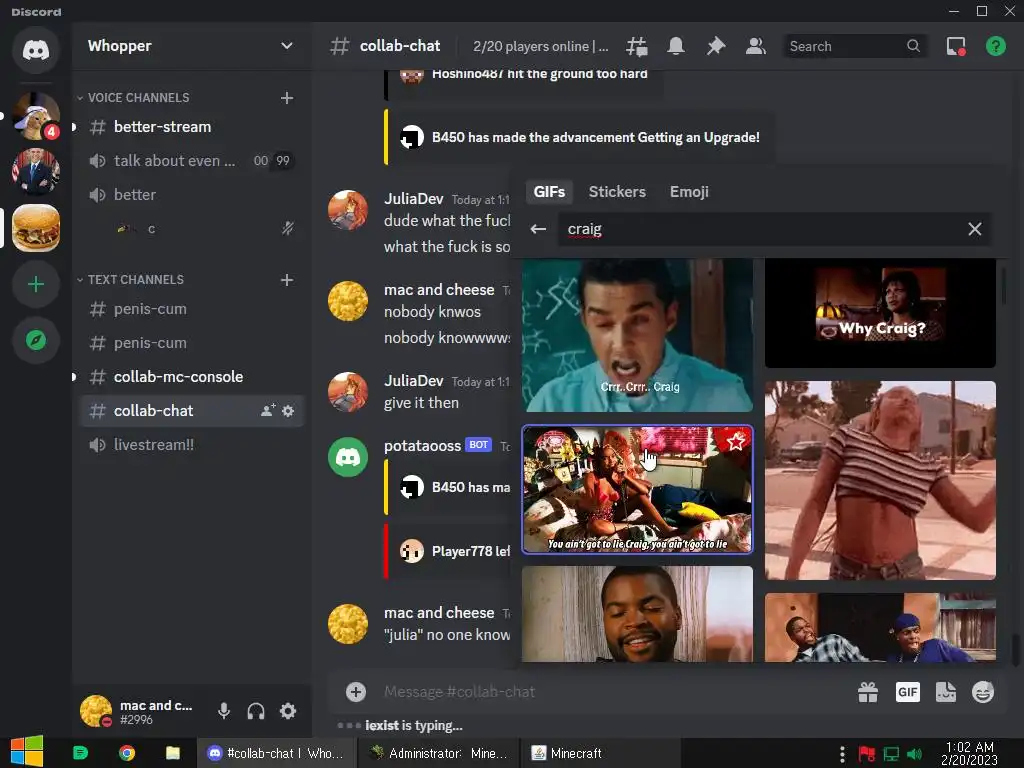Add a server with plus icon

(36, 284)
